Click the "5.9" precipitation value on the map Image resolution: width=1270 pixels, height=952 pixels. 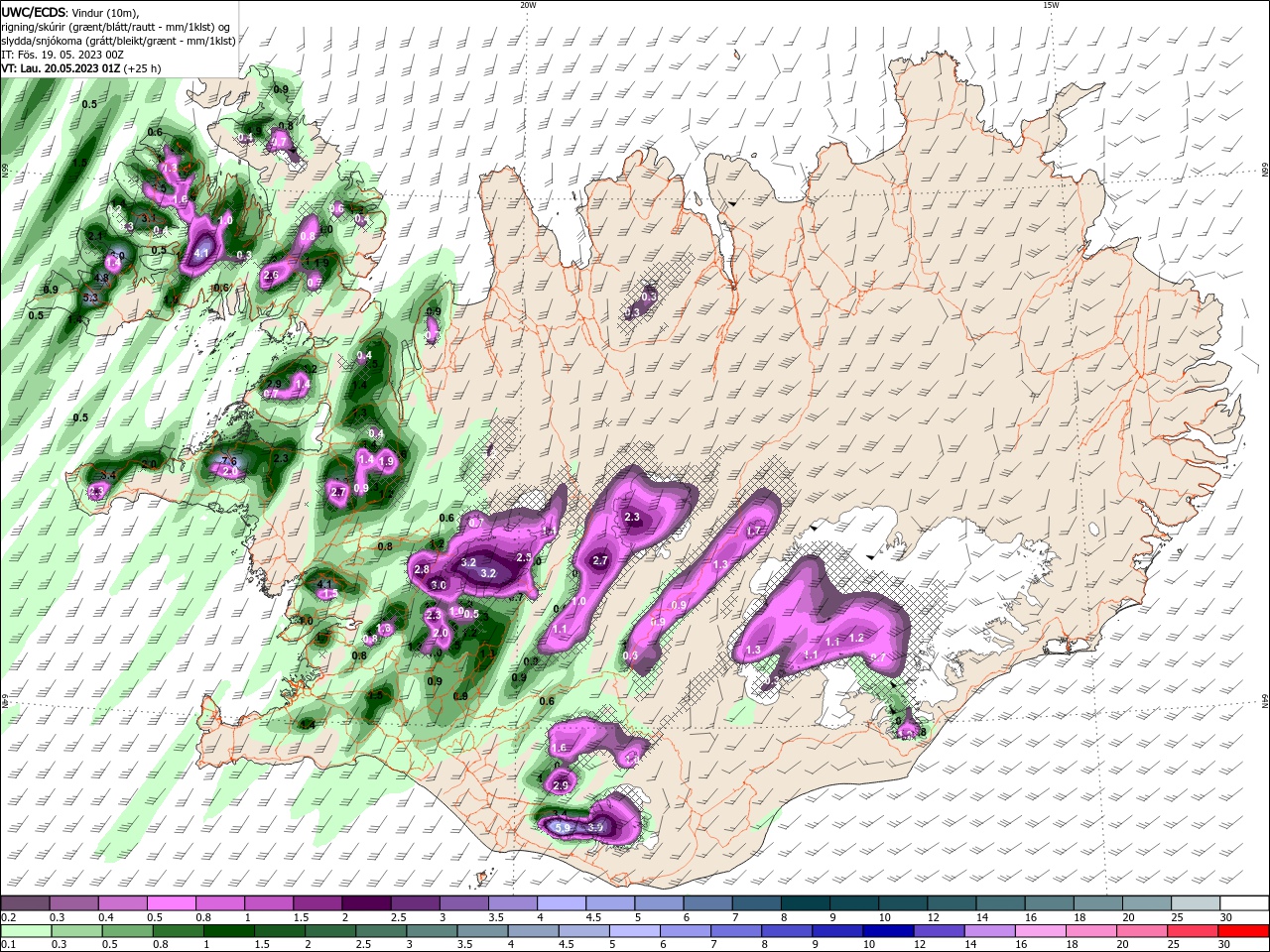[562, 827]
